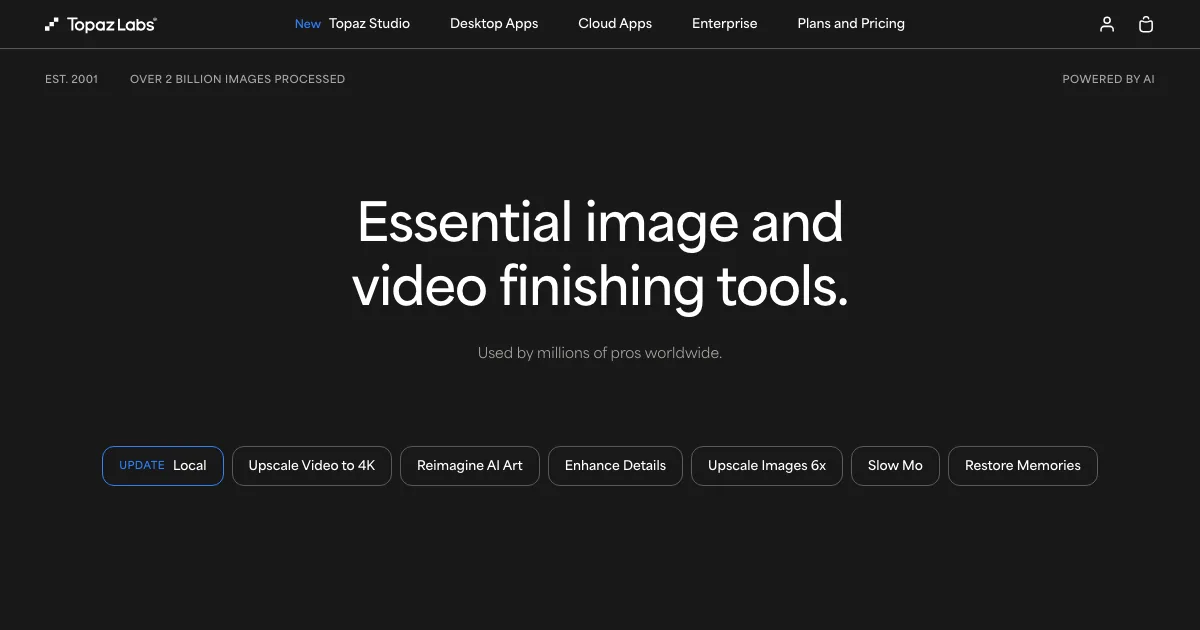Select the Local update pill

(x=163, y=466)
